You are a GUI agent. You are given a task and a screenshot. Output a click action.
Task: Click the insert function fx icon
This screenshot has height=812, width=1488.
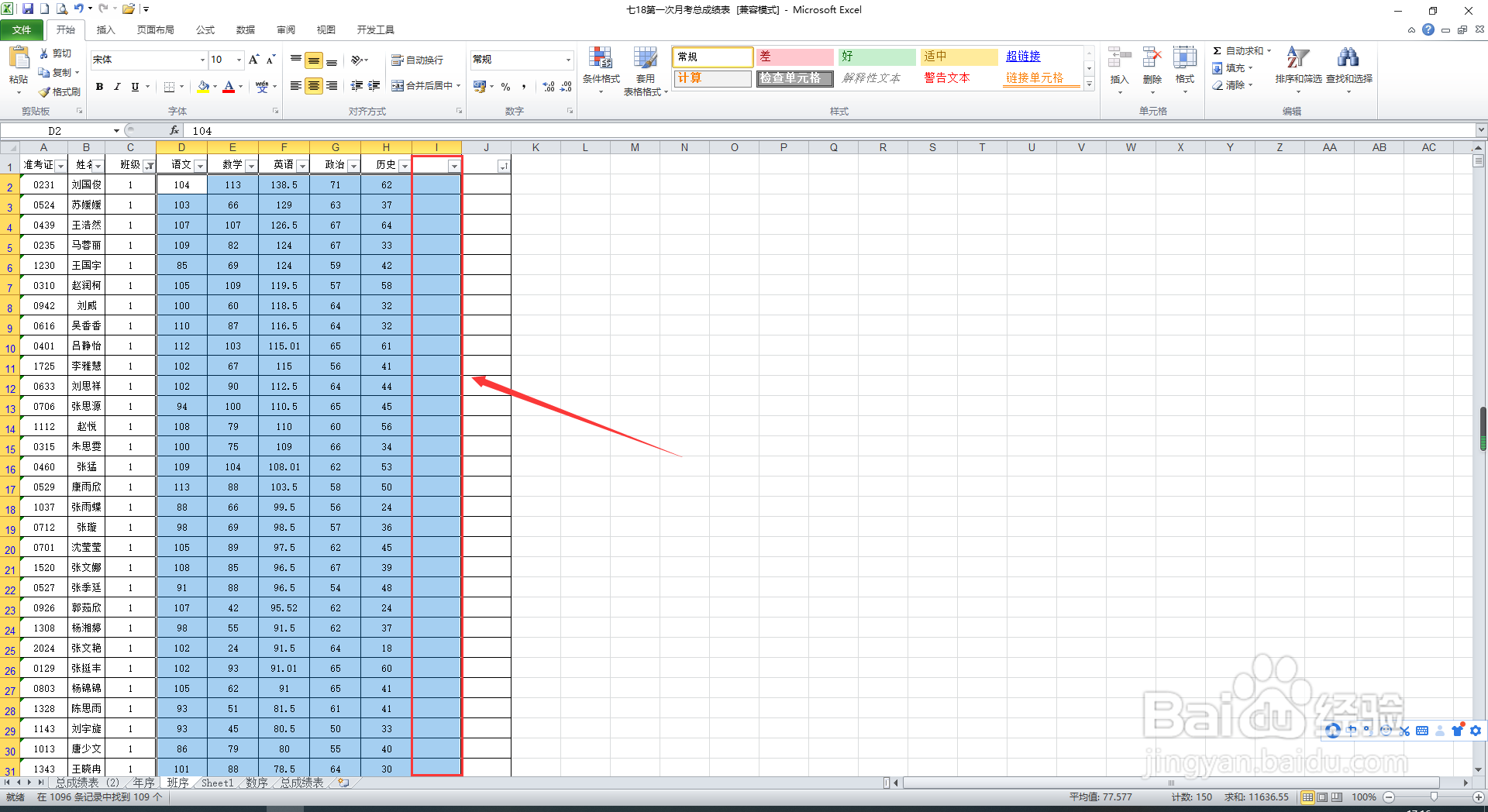pyautogui.click(x=174, y=130)
